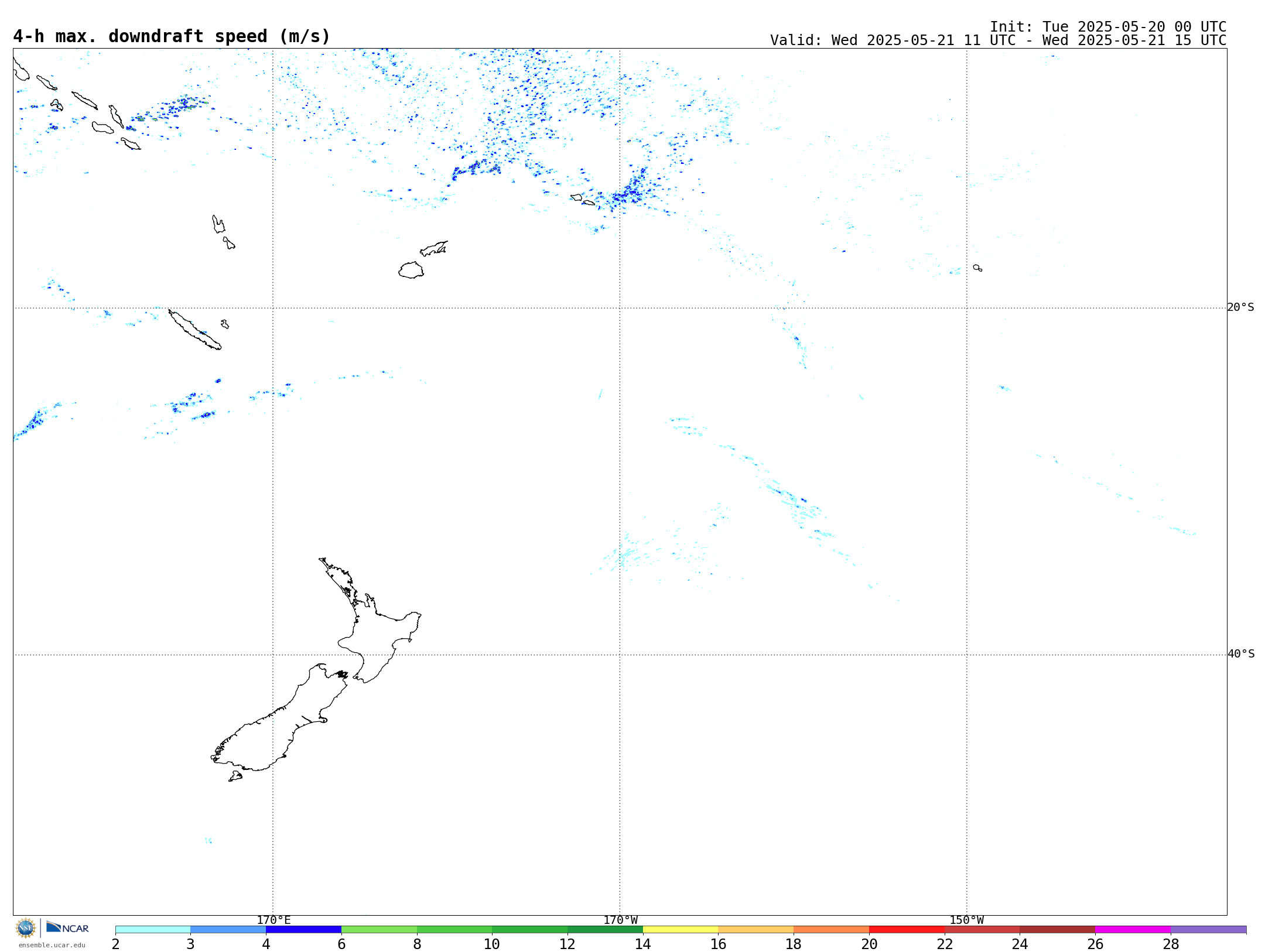Click colorbar tick label 20
This screenshot has width=1265, height=952.
(869, 944)
